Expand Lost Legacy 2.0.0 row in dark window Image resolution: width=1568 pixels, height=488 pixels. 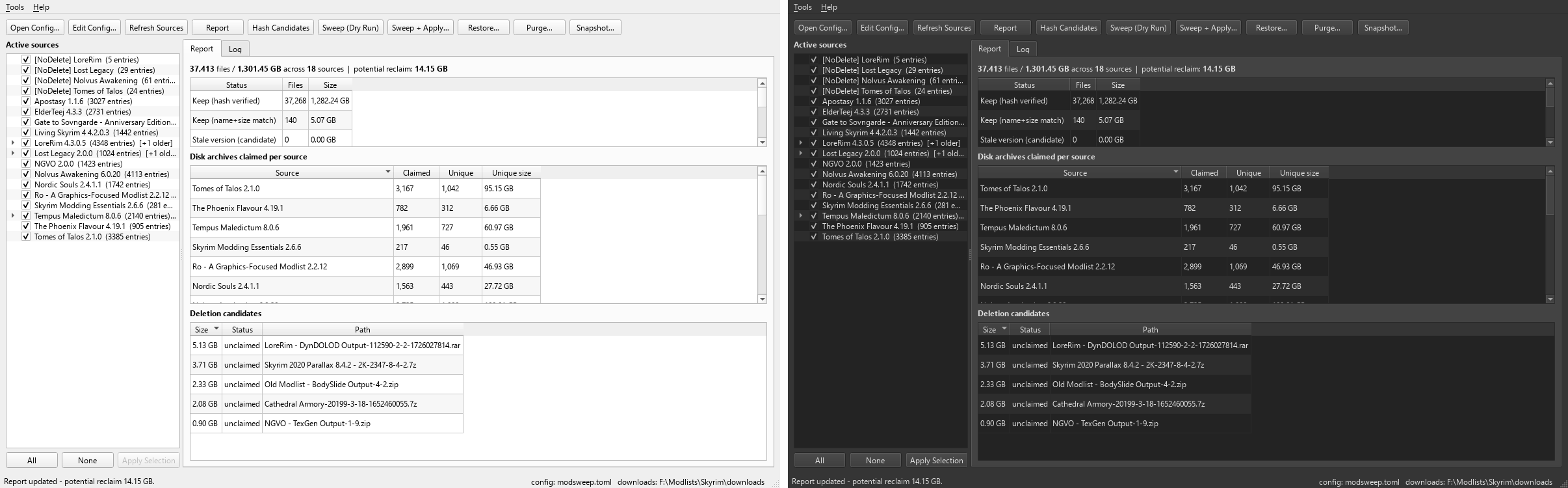[801, 154]
